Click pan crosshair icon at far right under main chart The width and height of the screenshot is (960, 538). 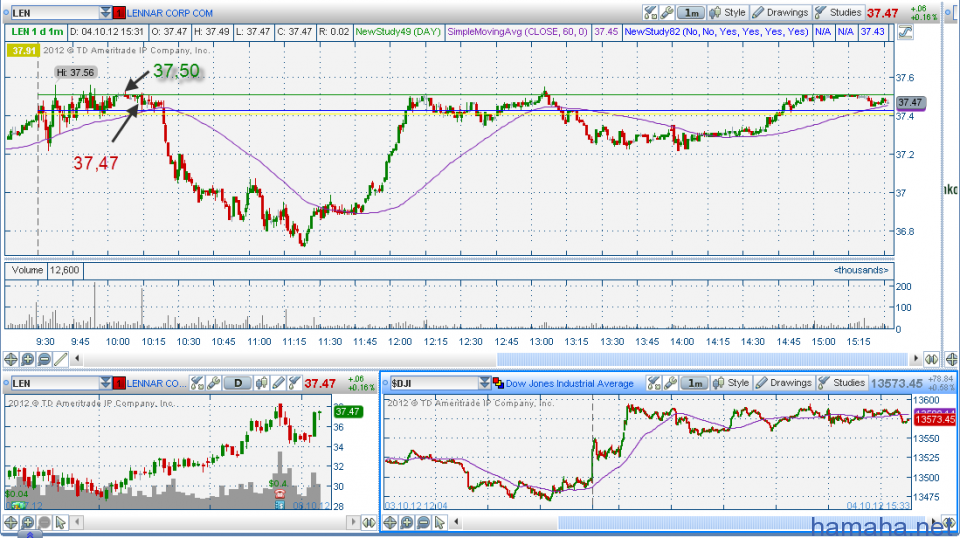tap(951, 359)
